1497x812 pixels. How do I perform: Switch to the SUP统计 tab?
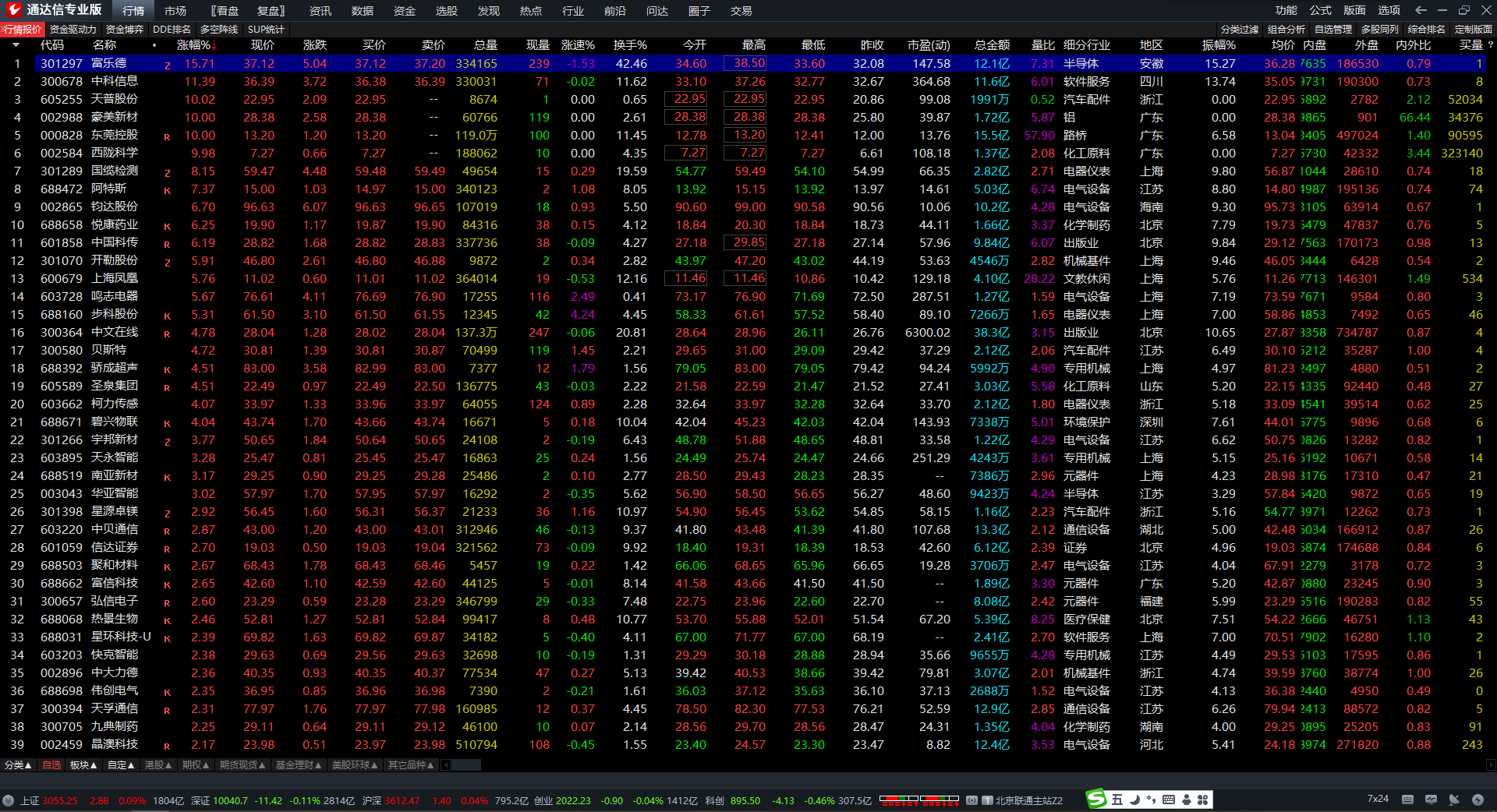pos(267,30)
